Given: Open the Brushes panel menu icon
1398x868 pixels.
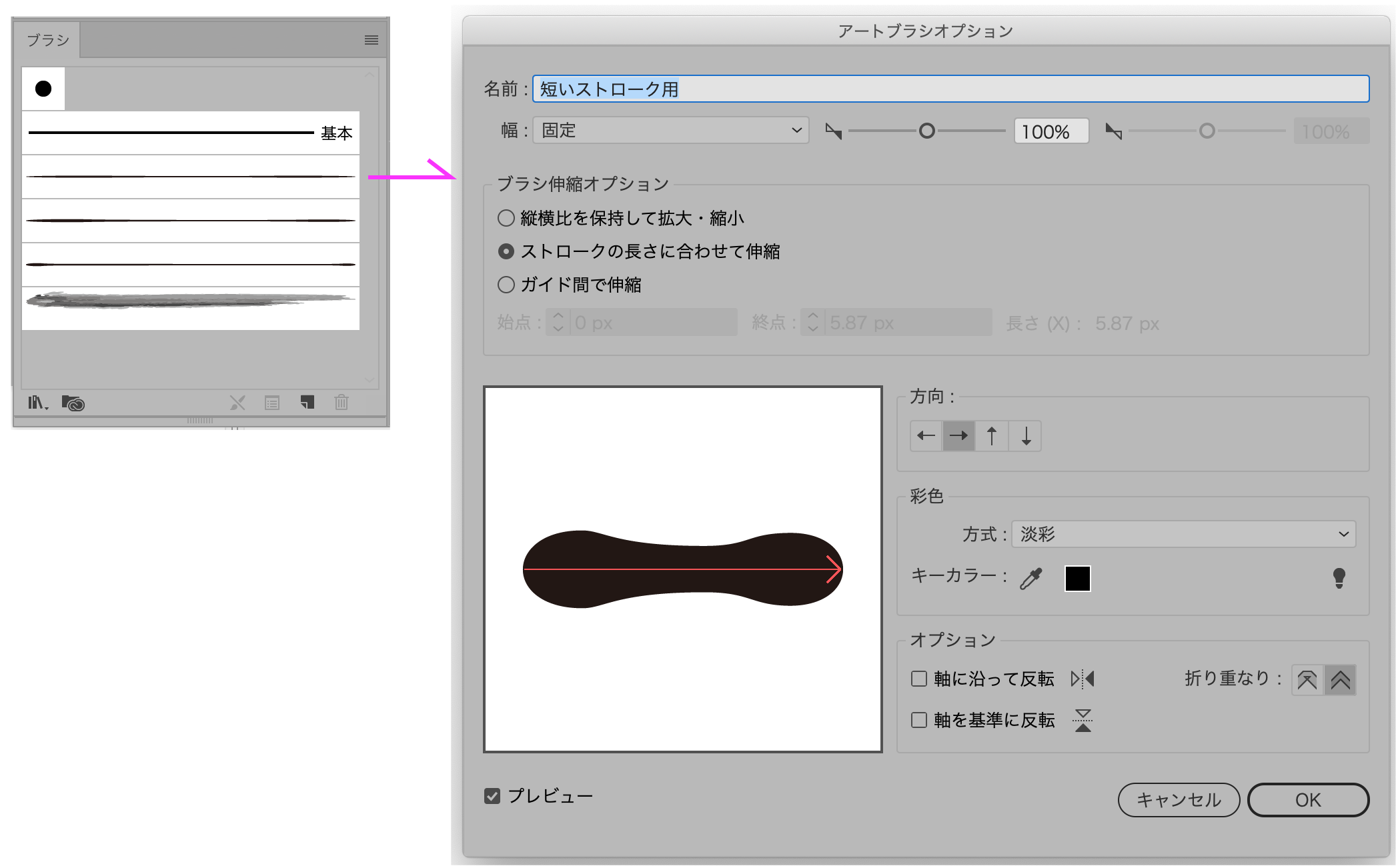Looking at the screenshot, I should point(372,40).
